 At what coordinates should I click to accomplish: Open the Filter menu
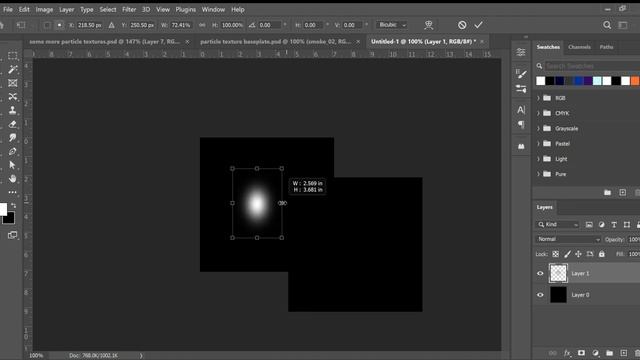129,9
